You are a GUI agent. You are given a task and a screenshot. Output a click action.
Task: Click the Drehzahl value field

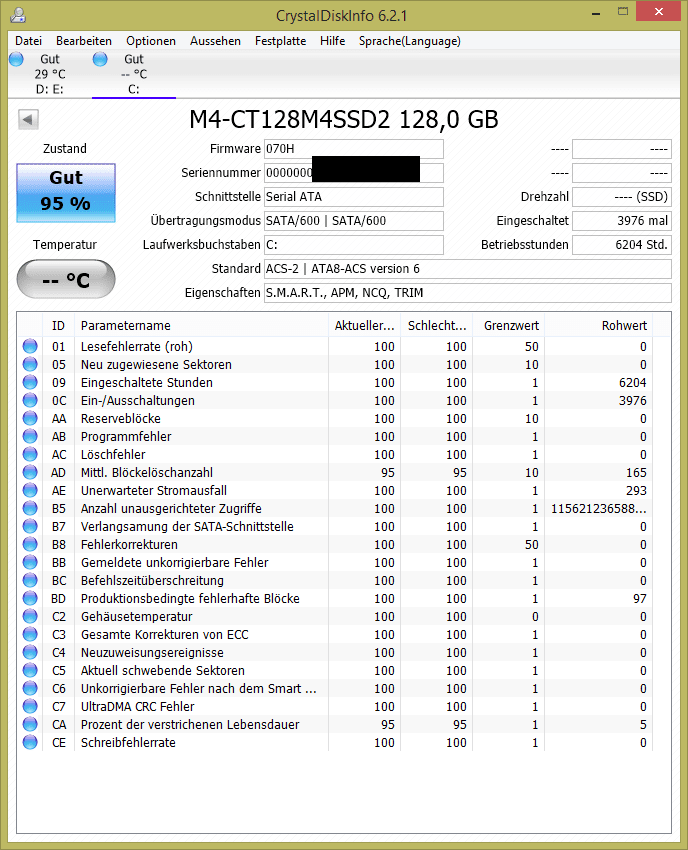click(x=622, y=197)
